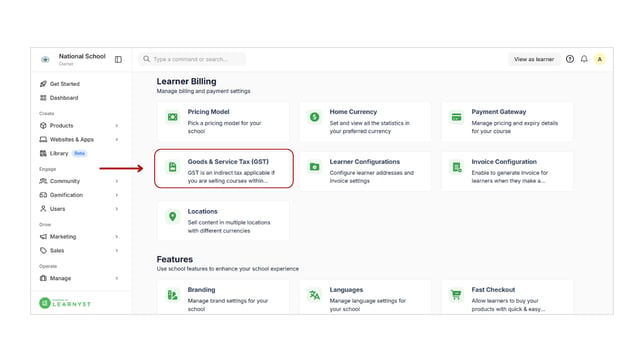This screenshot has width=644, height=362.
Task: Click the Branding palette icon
Action: [172, 295]
